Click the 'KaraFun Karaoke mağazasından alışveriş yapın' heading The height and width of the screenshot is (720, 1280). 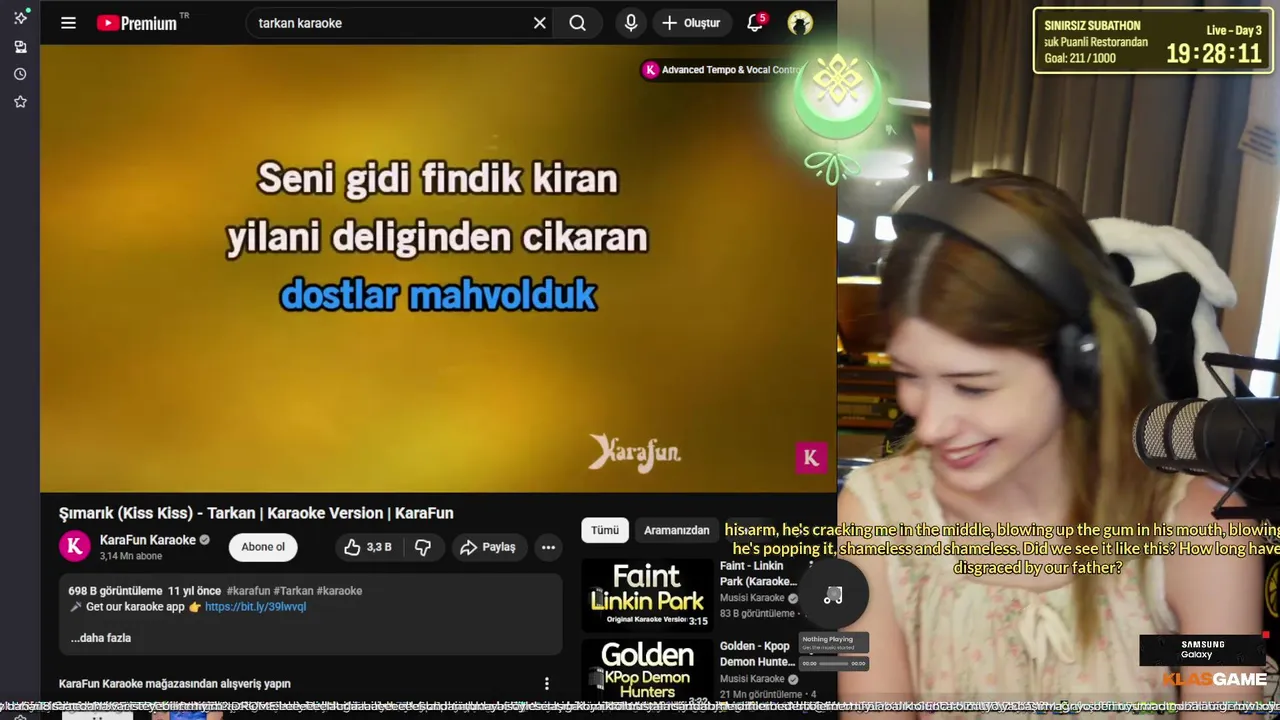[175, 684]
